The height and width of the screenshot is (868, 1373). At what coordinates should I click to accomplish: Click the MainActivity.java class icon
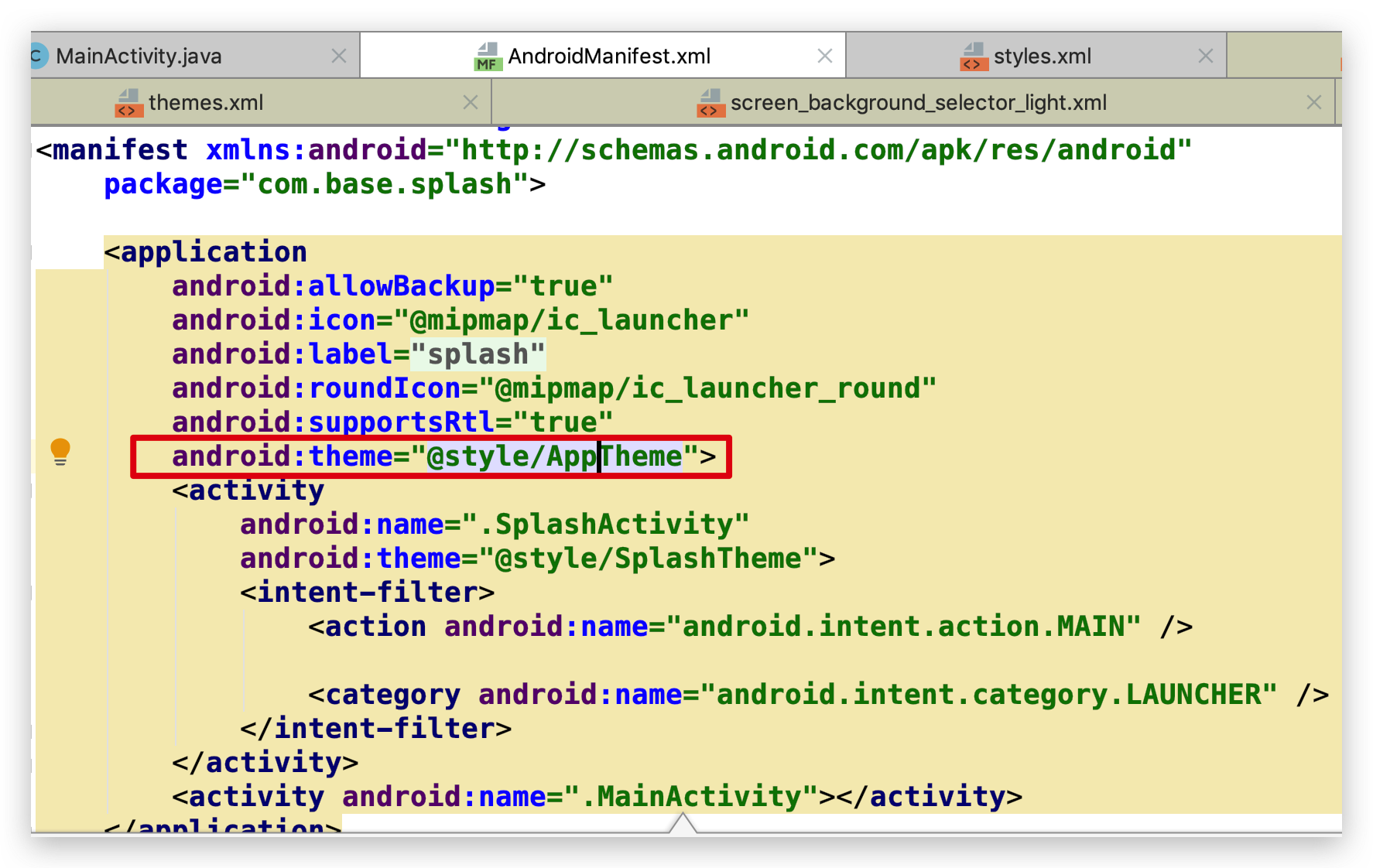pos(38,56)
